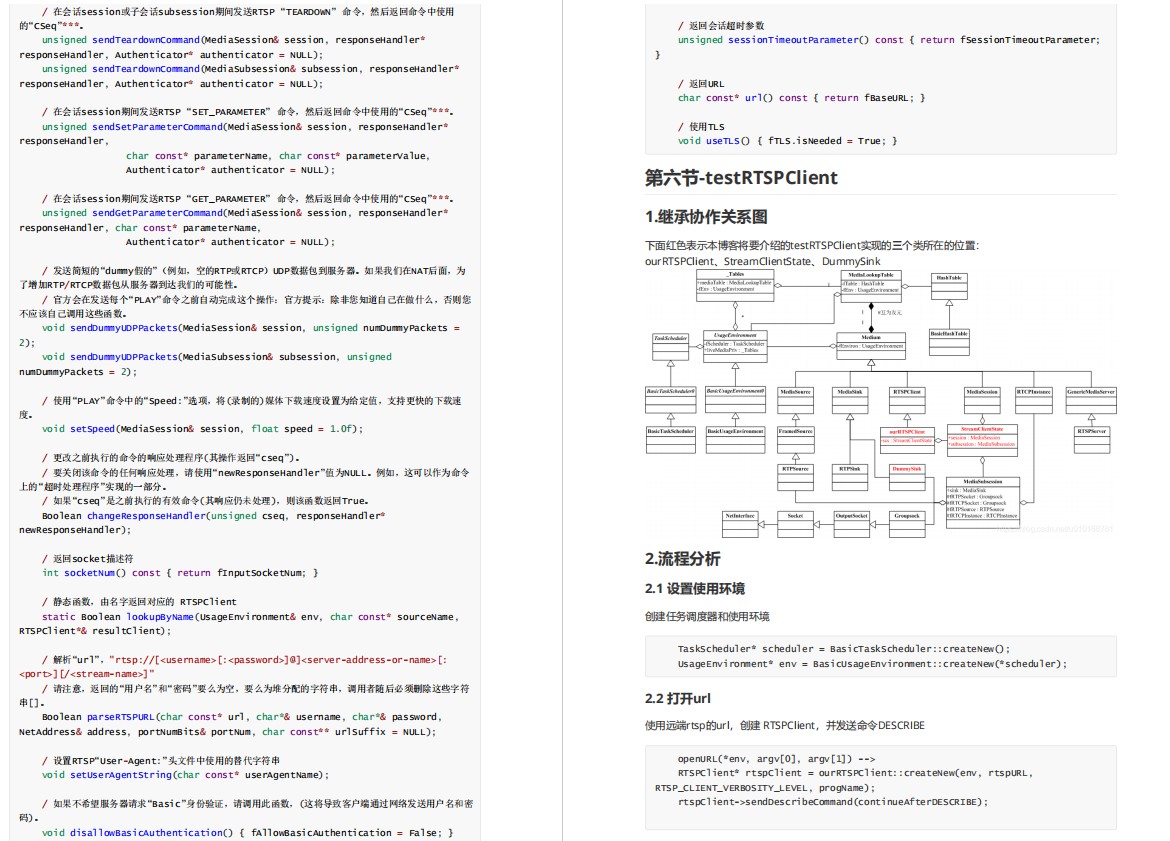1170x841 pixels.
Task: Click the "int socketNum() const" line
Action: pyautogui.click(x=180, y=573)
